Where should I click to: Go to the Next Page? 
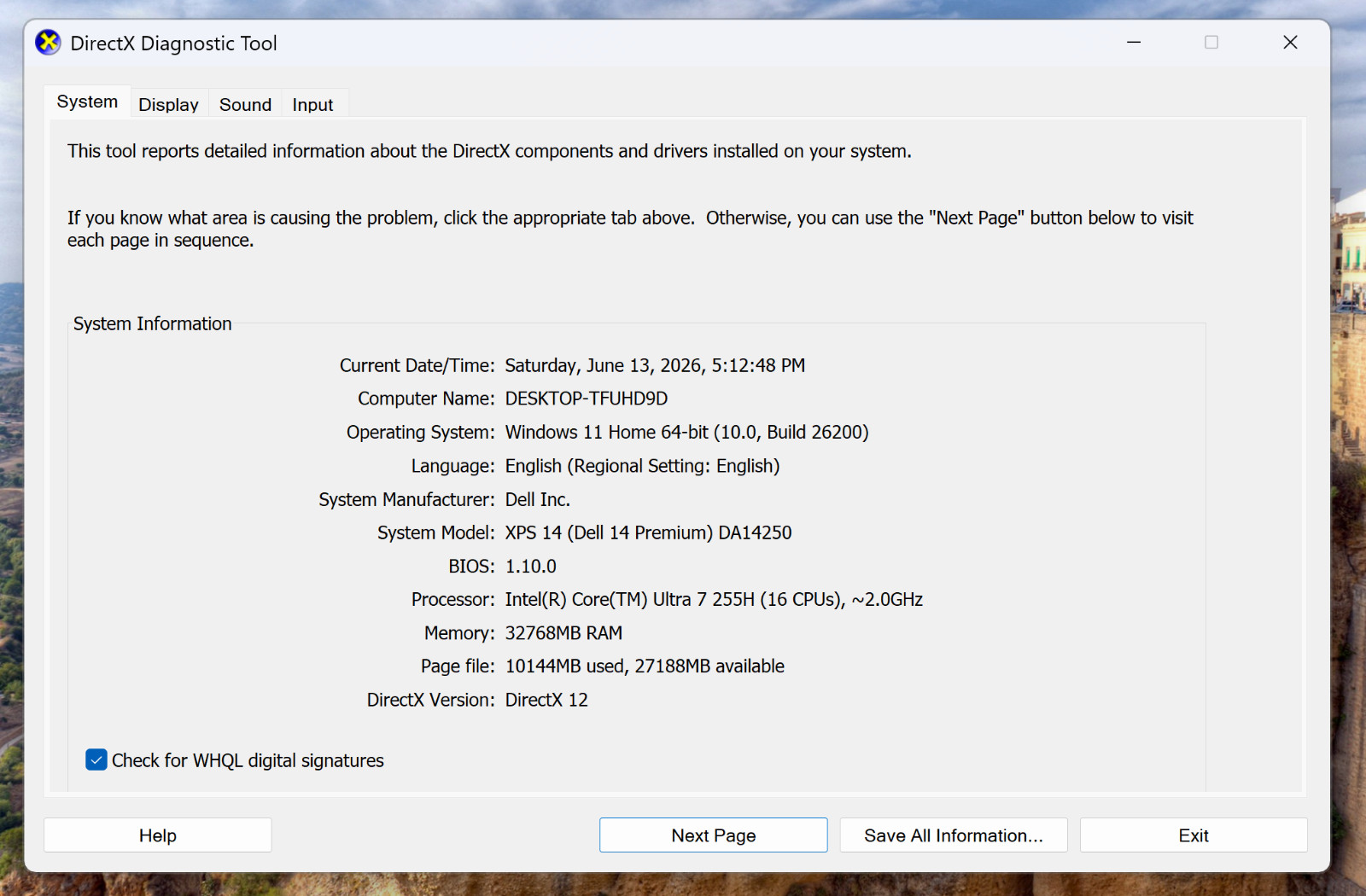(x=714, y=835)
